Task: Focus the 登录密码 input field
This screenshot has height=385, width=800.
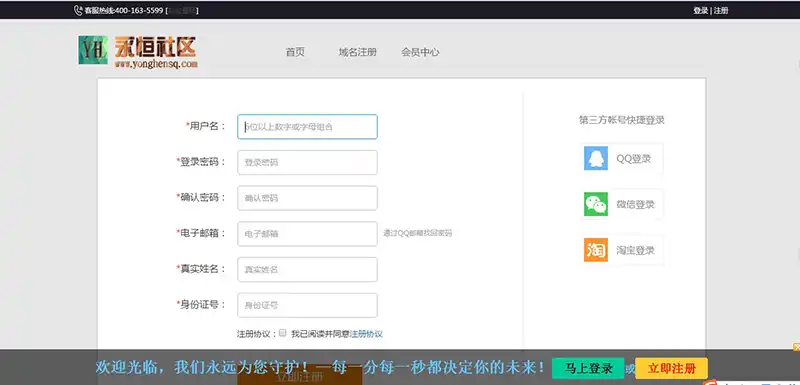Action: tap(307, 162)
